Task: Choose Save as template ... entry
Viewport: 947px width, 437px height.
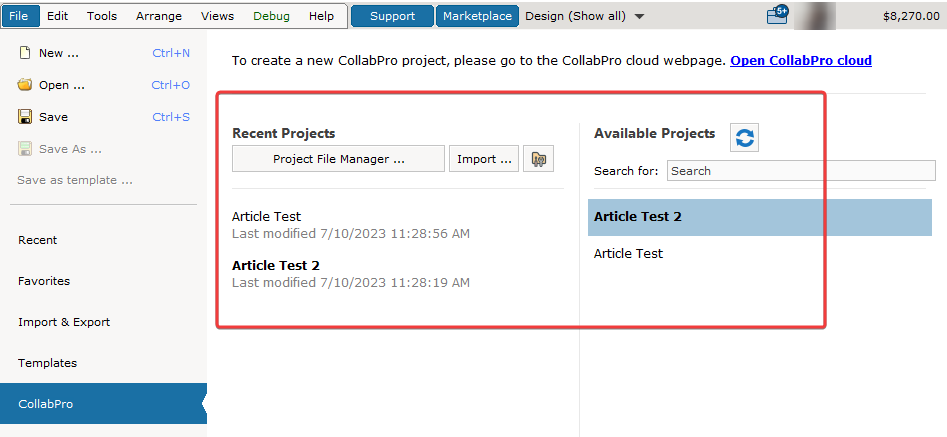Action: tap(75, 180)
